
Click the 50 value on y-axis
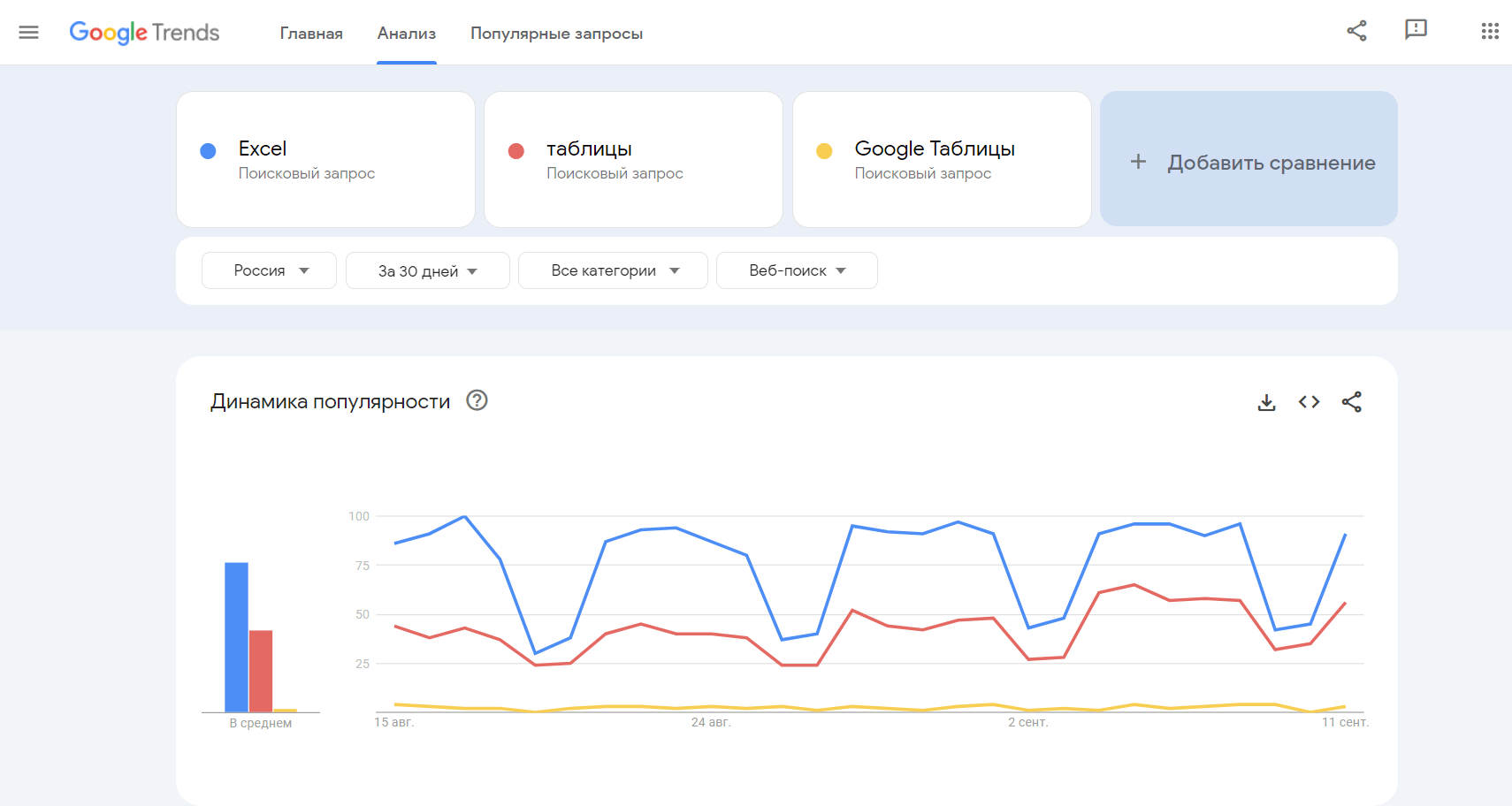point(363,614)
